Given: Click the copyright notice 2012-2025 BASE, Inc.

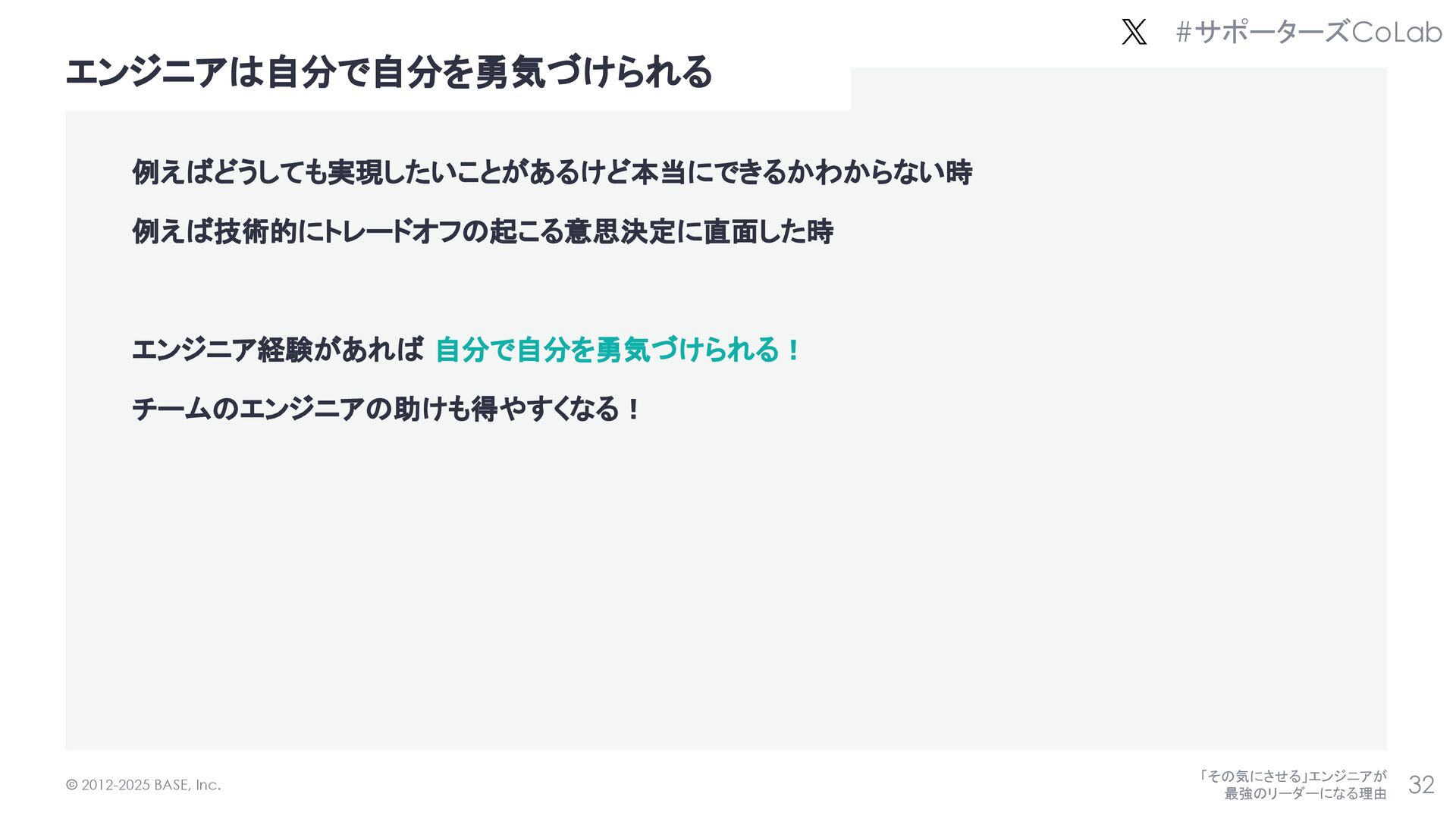Looking at the screenshot, I should pyautogui.click(x=143, y=785).
